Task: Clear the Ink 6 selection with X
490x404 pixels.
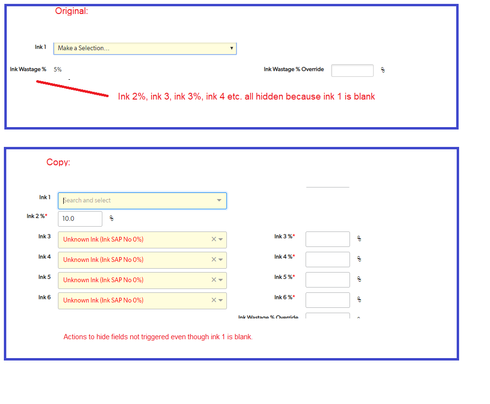Action: pyautogui.click(x=214, y=300)
